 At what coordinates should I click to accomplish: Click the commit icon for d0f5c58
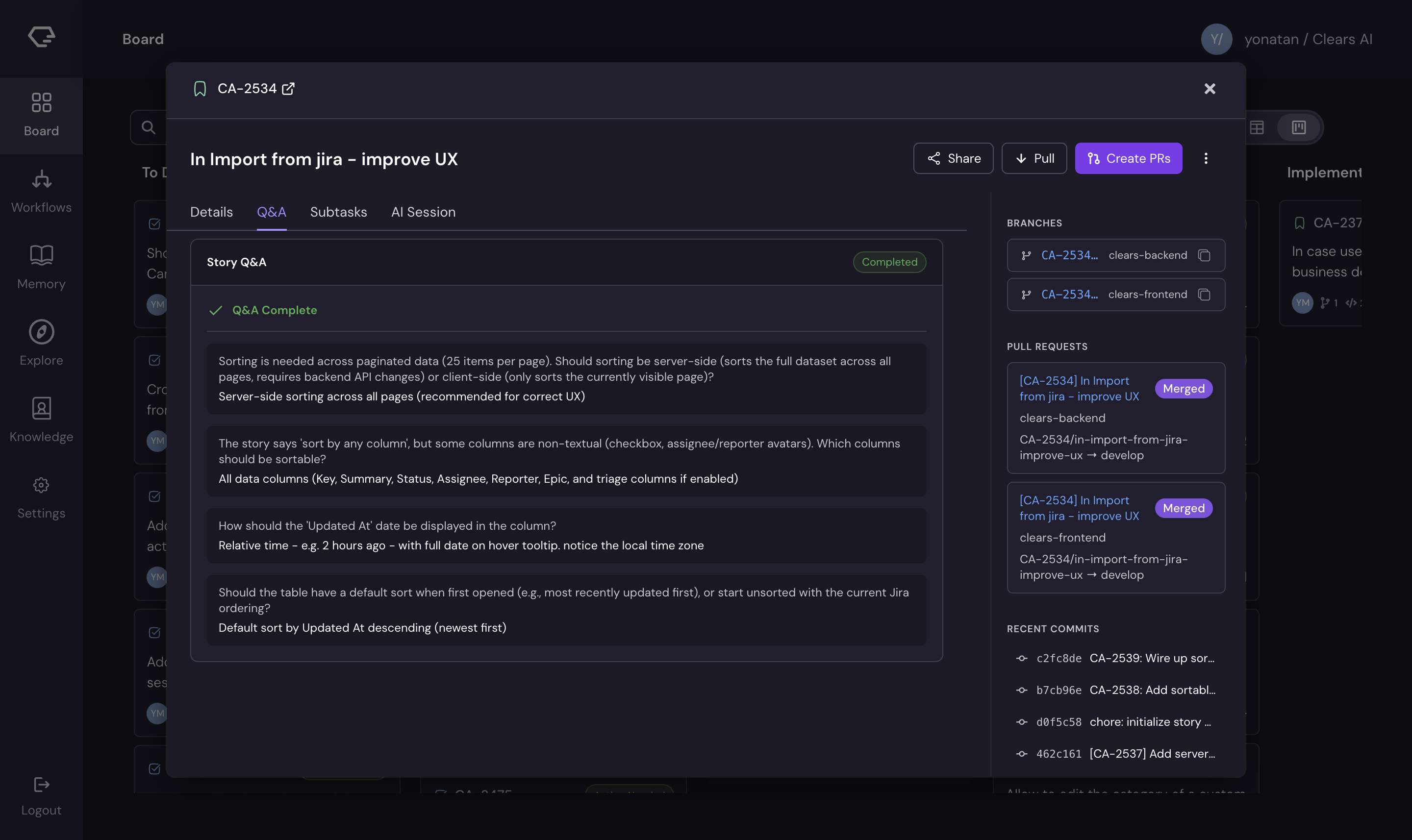[x=1022, y=722]
